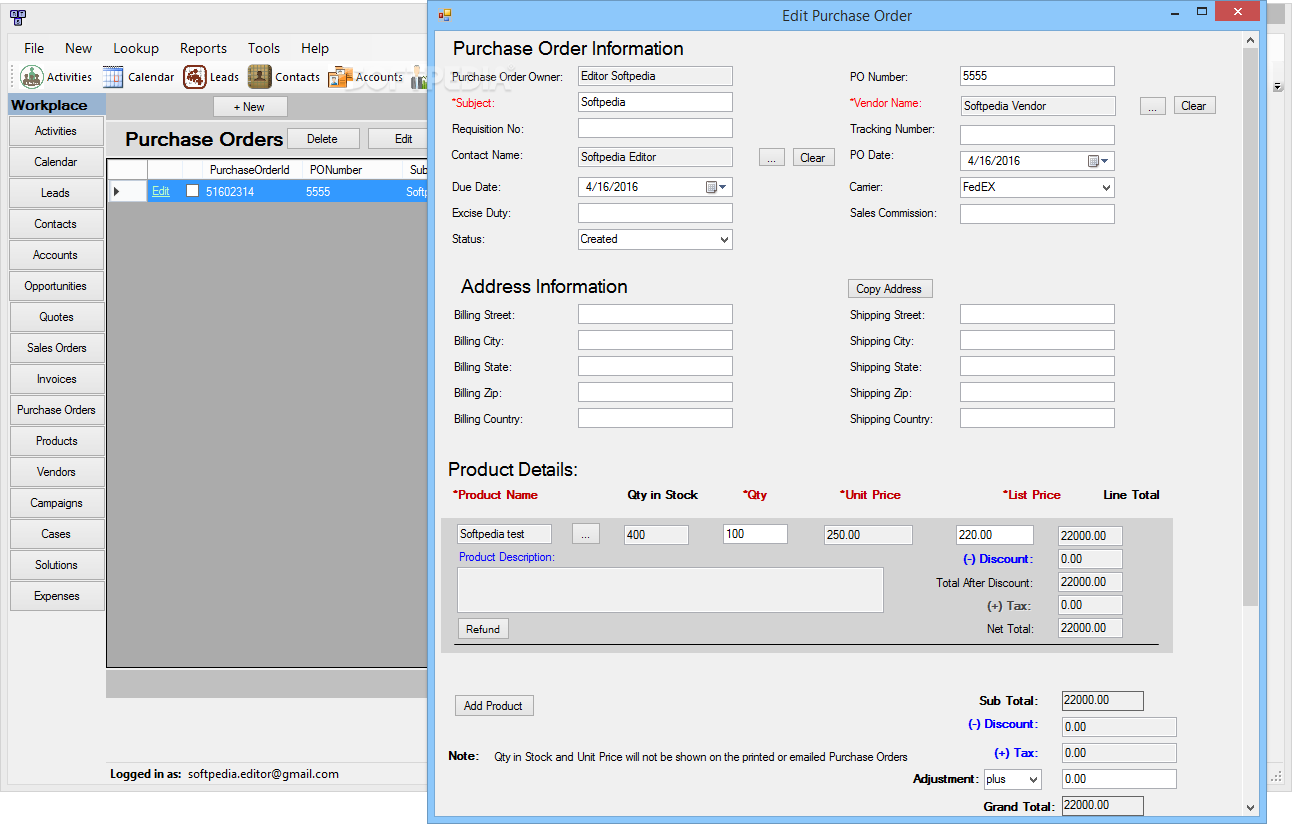Click the Requisition No input field
1292x824 pixels.
(x=655, y=128)
